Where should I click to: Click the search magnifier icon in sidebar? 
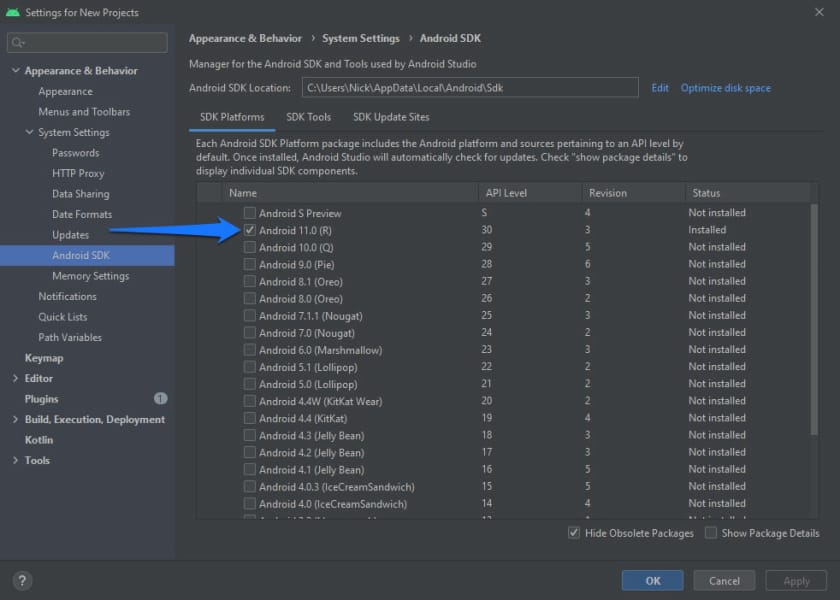pos(18,42)
